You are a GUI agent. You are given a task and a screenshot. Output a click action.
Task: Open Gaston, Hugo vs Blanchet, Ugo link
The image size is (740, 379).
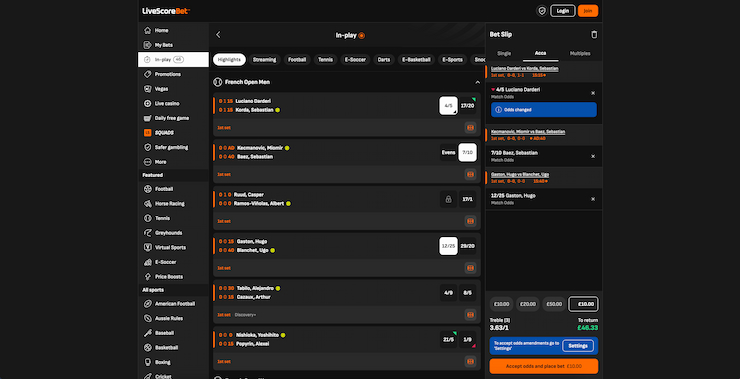pyautogui.click(x=520, y=174)
